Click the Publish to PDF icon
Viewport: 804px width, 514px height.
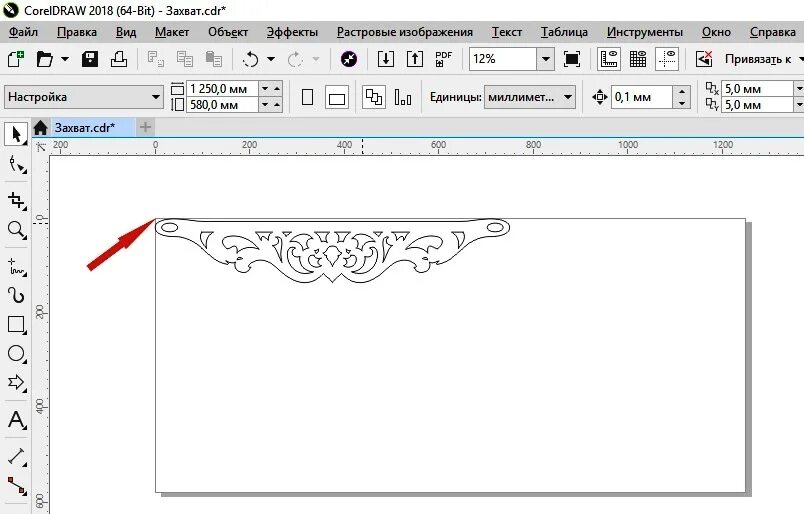444,58
